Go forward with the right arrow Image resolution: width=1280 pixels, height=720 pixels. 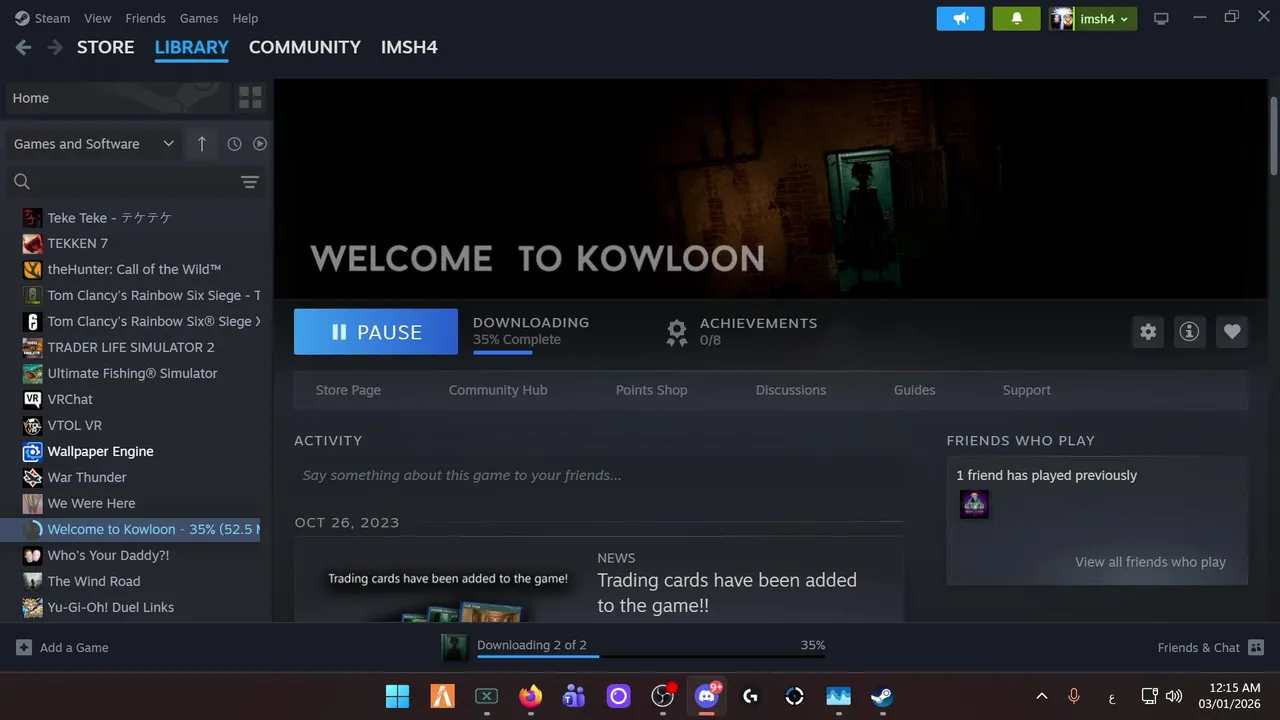[55, 47]
